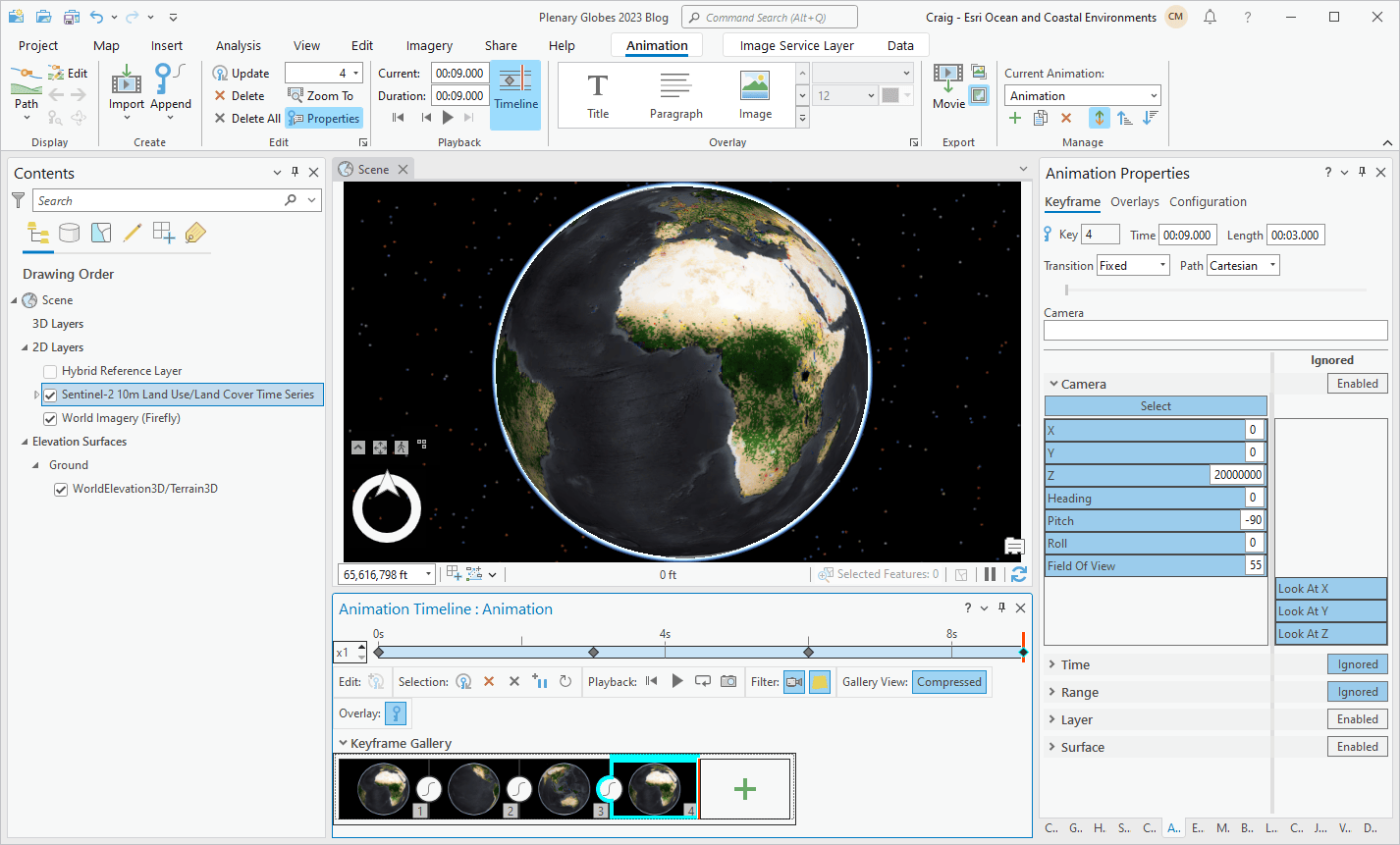Uncheck the Sentinel-2 Land Cover layer

tap(50, 395)
